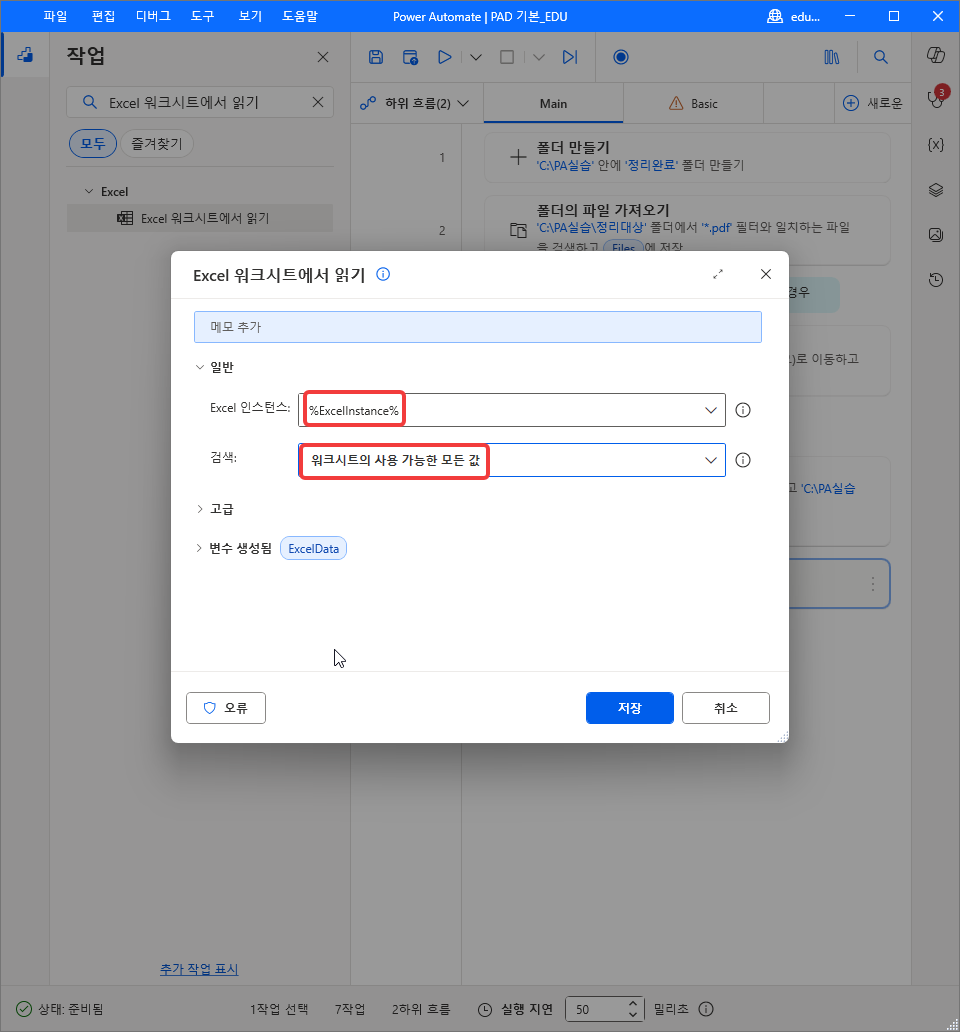The height and width of the screenshot is (1032, 960).
Task: Switch to the Basic subflow tab
Action: coord(694,103)
